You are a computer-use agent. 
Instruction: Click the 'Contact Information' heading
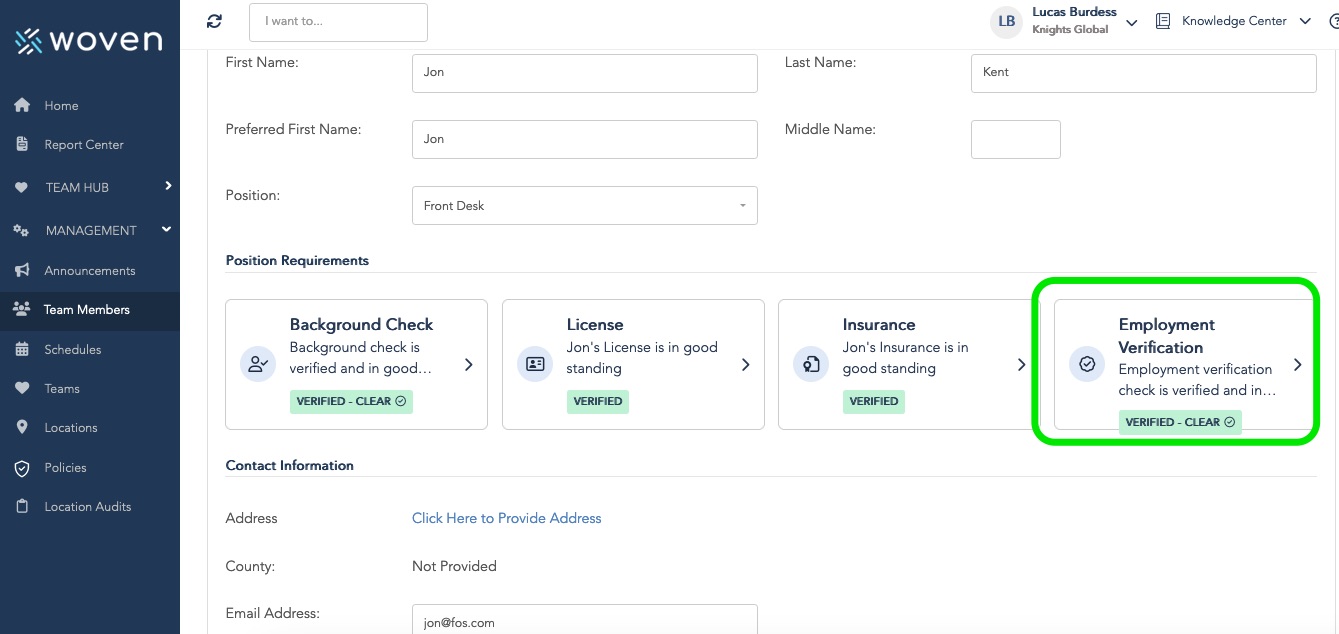290,465
